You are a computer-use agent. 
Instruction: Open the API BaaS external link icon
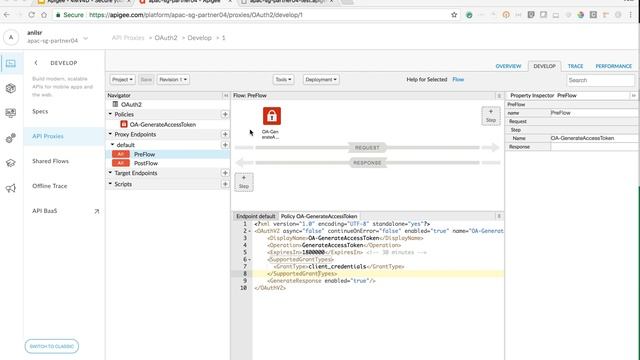[x=96, y=211]
